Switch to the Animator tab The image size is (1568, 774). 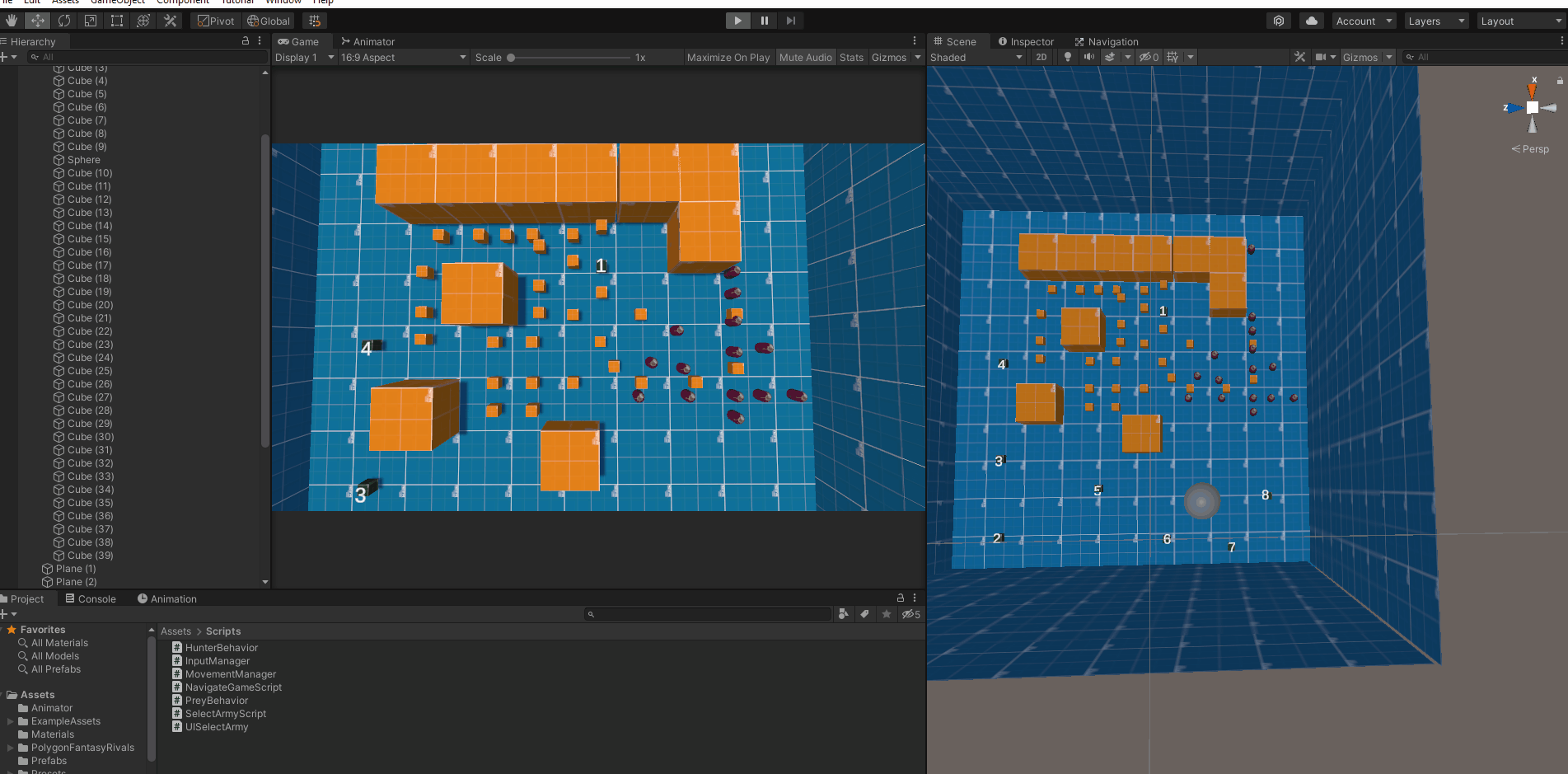point(367,41)
